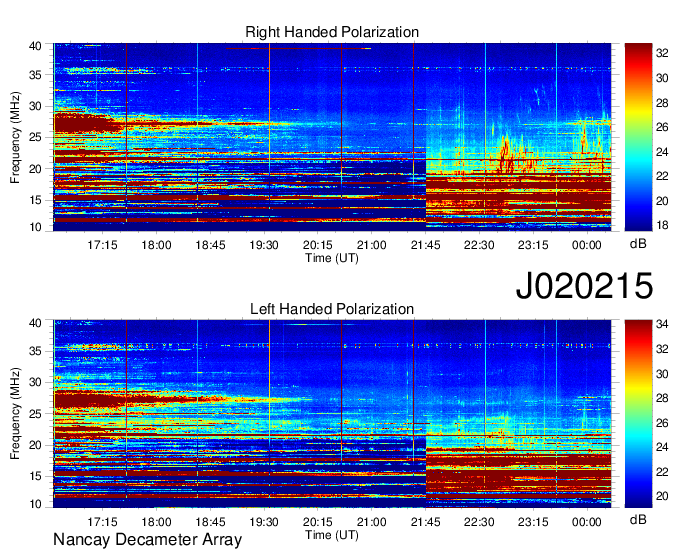Click the left-handed spectrogram plot area
The image size is (680, 552).
[x=332, y=414]
